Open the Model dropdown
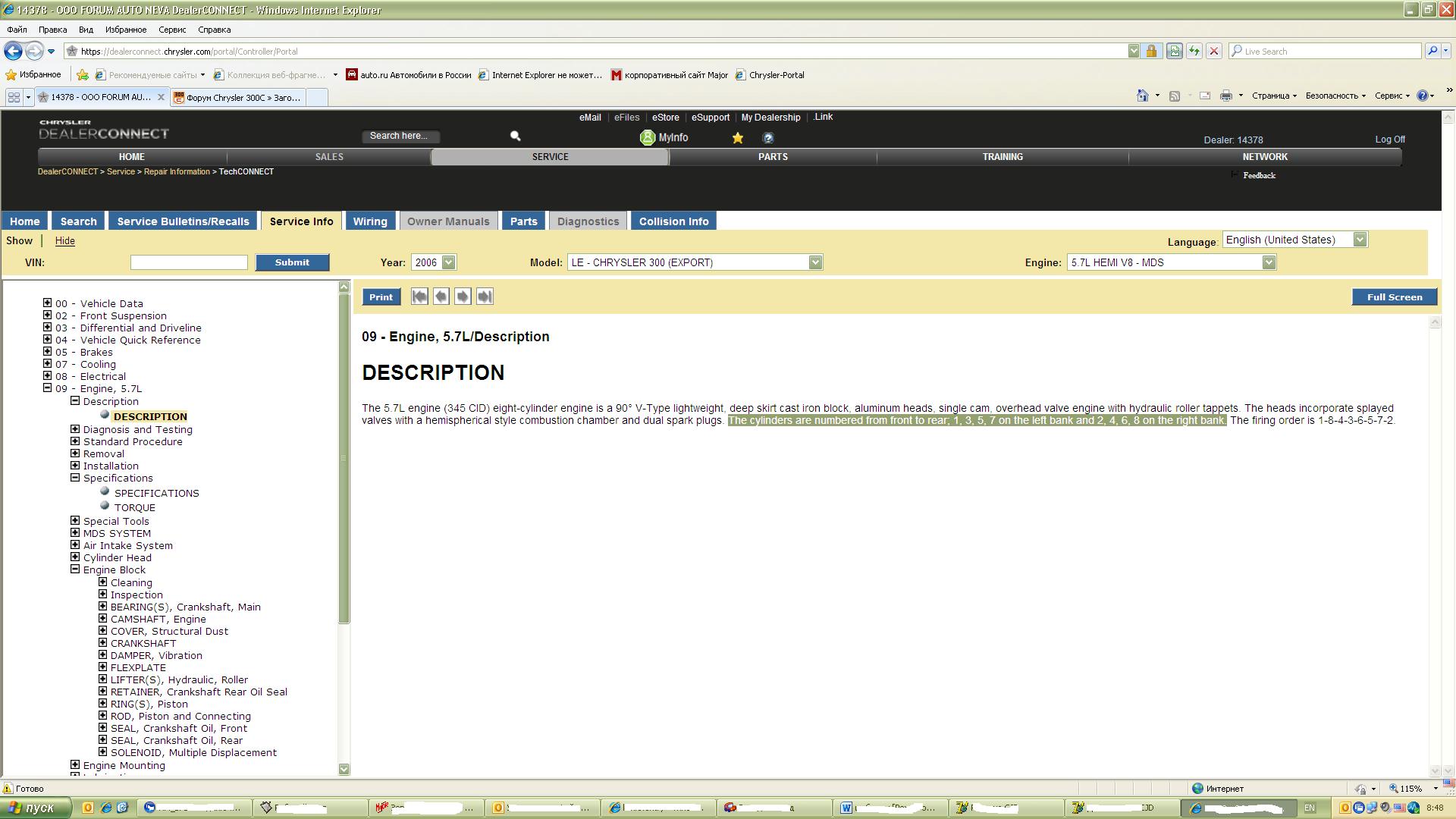The height and width of the screenshot is (819, 1456). pyautogui.click(x=815, y=262)
